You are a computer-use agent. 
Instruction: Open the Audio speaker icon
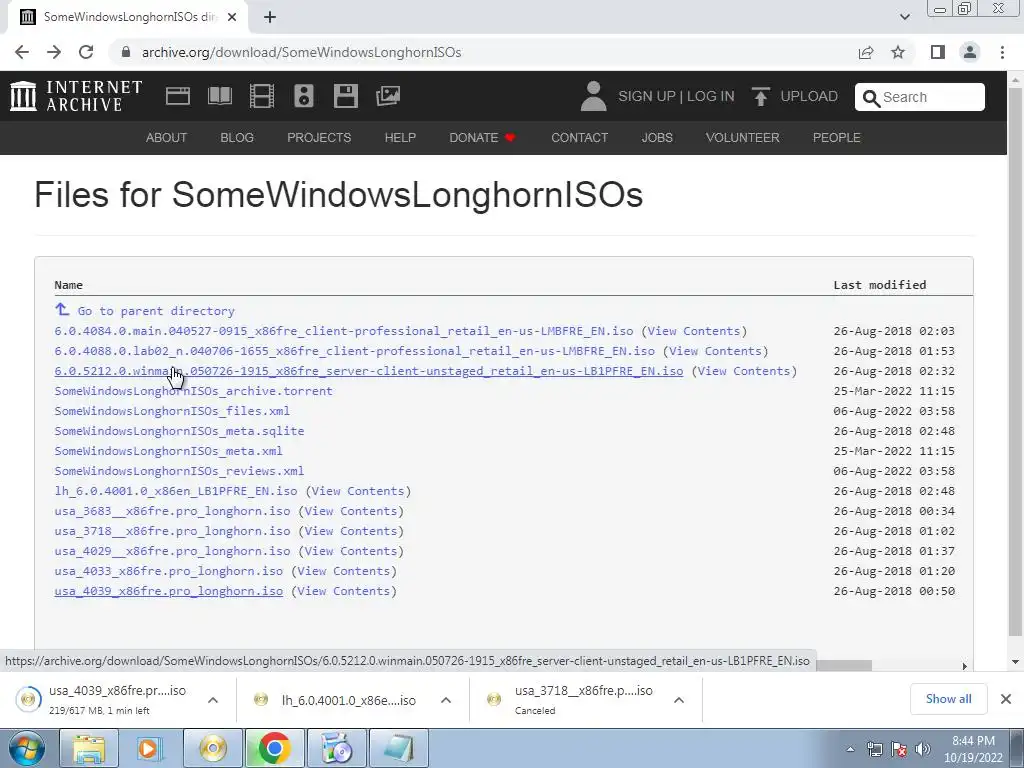tap(304, 96)
